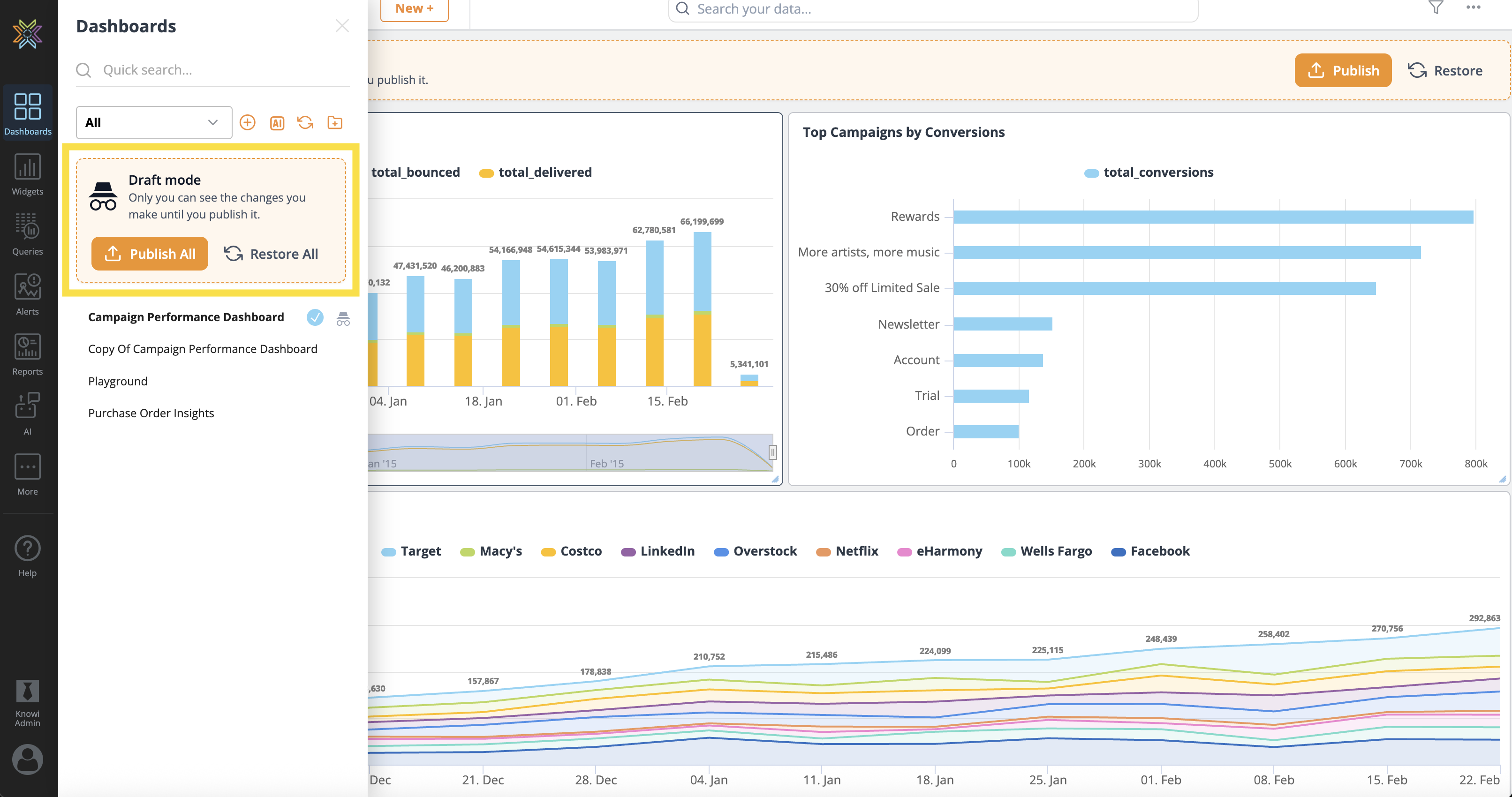
Task: Select Purchase Order Insights dashboard
Action: pos(151,413)
